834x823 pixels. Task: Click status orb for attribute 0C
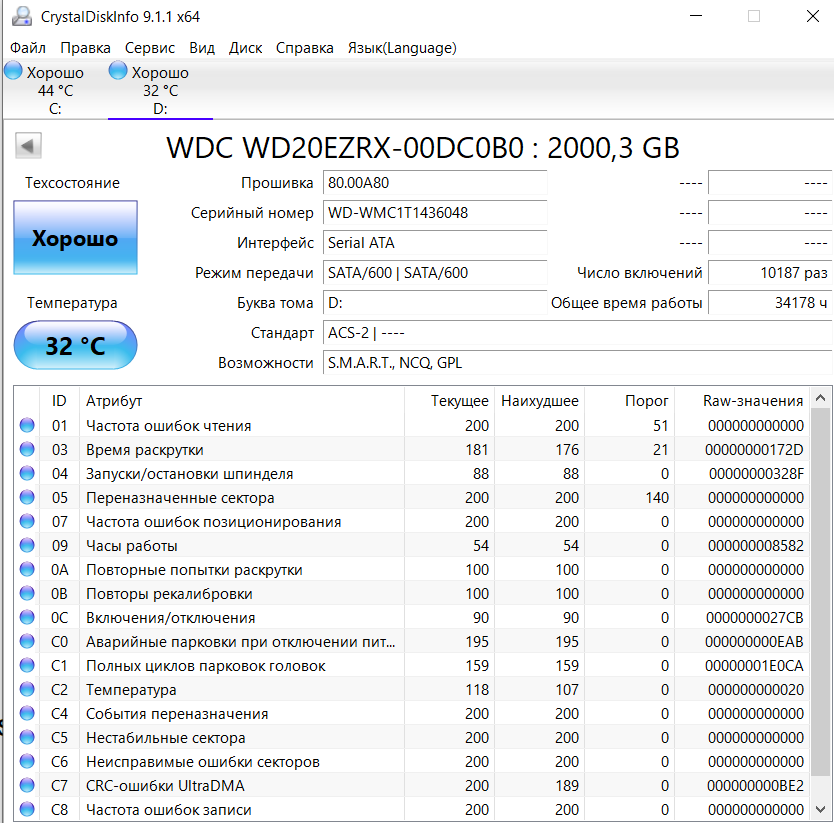[27, 617]
